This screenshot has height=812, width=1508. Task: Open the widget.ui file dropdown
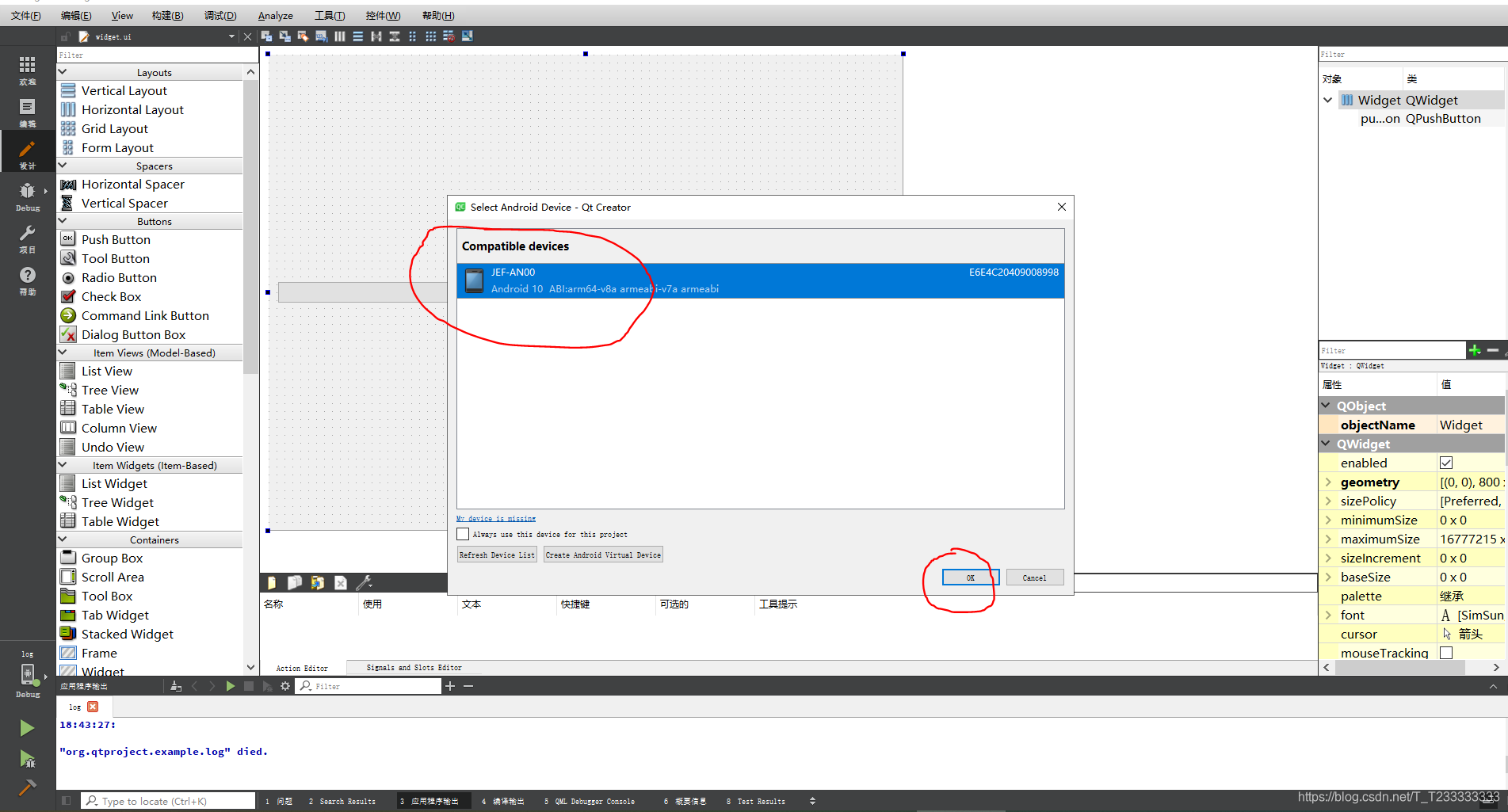coord(231,36)
